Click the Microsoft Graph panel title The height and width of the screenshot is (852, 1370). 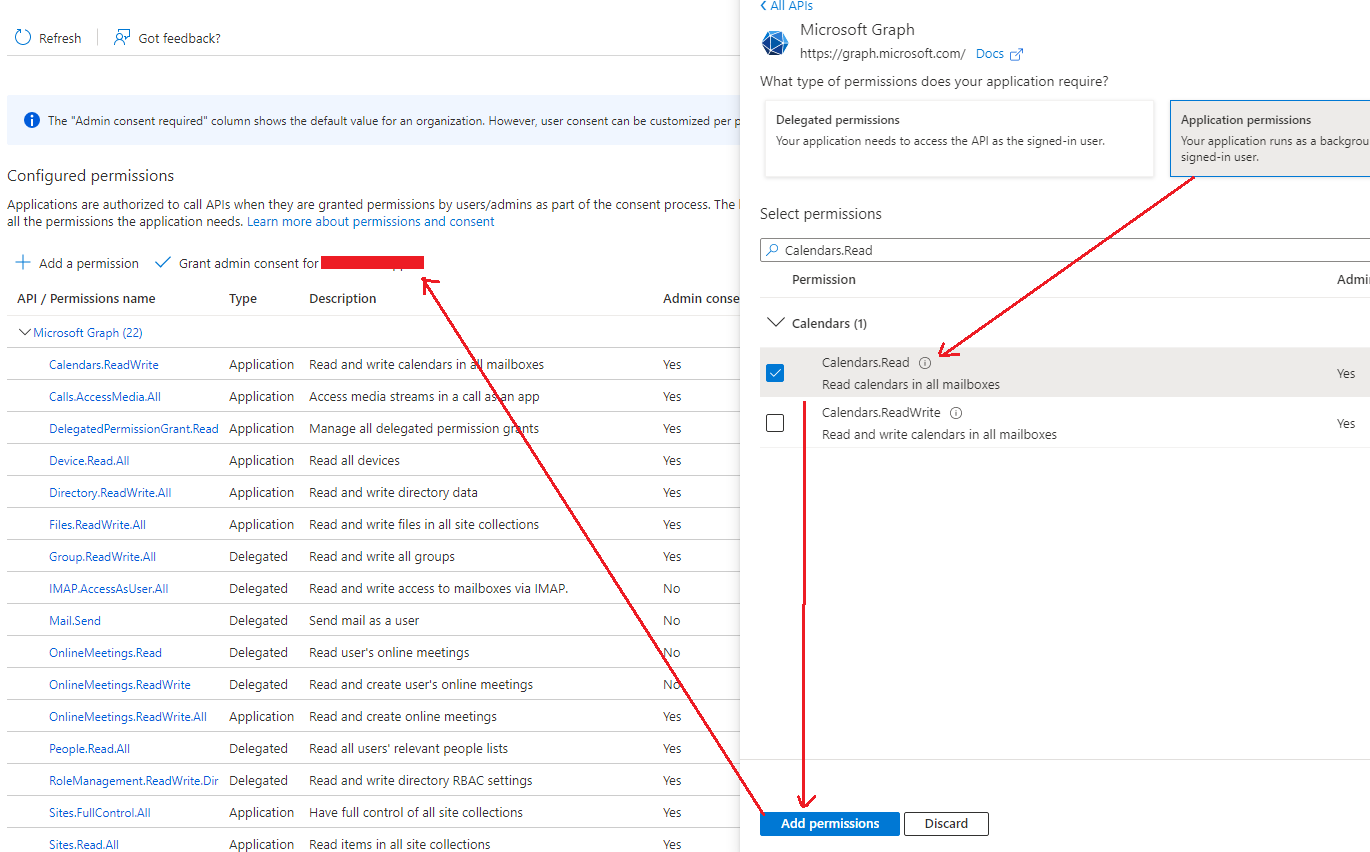[x=857, y=30]
